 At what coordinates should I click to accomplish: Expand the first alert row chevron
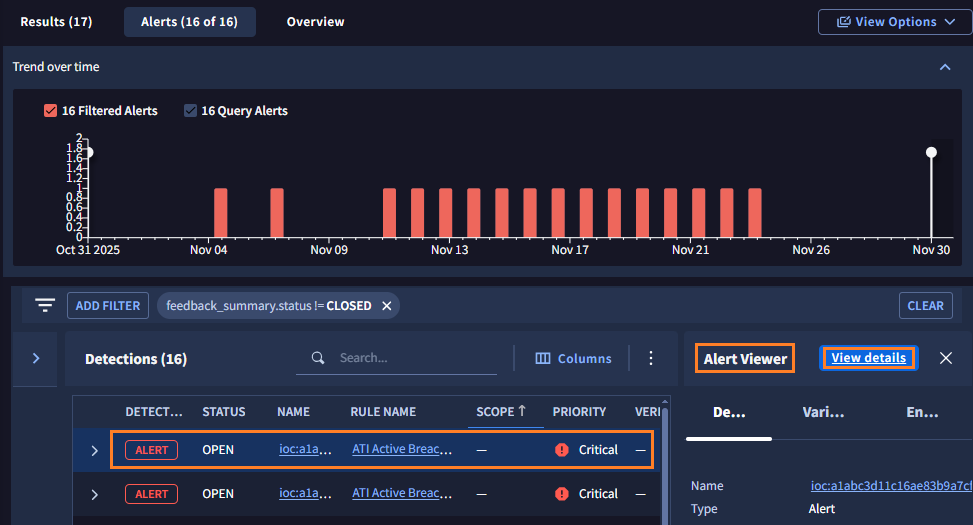click(x=95, y=450)
